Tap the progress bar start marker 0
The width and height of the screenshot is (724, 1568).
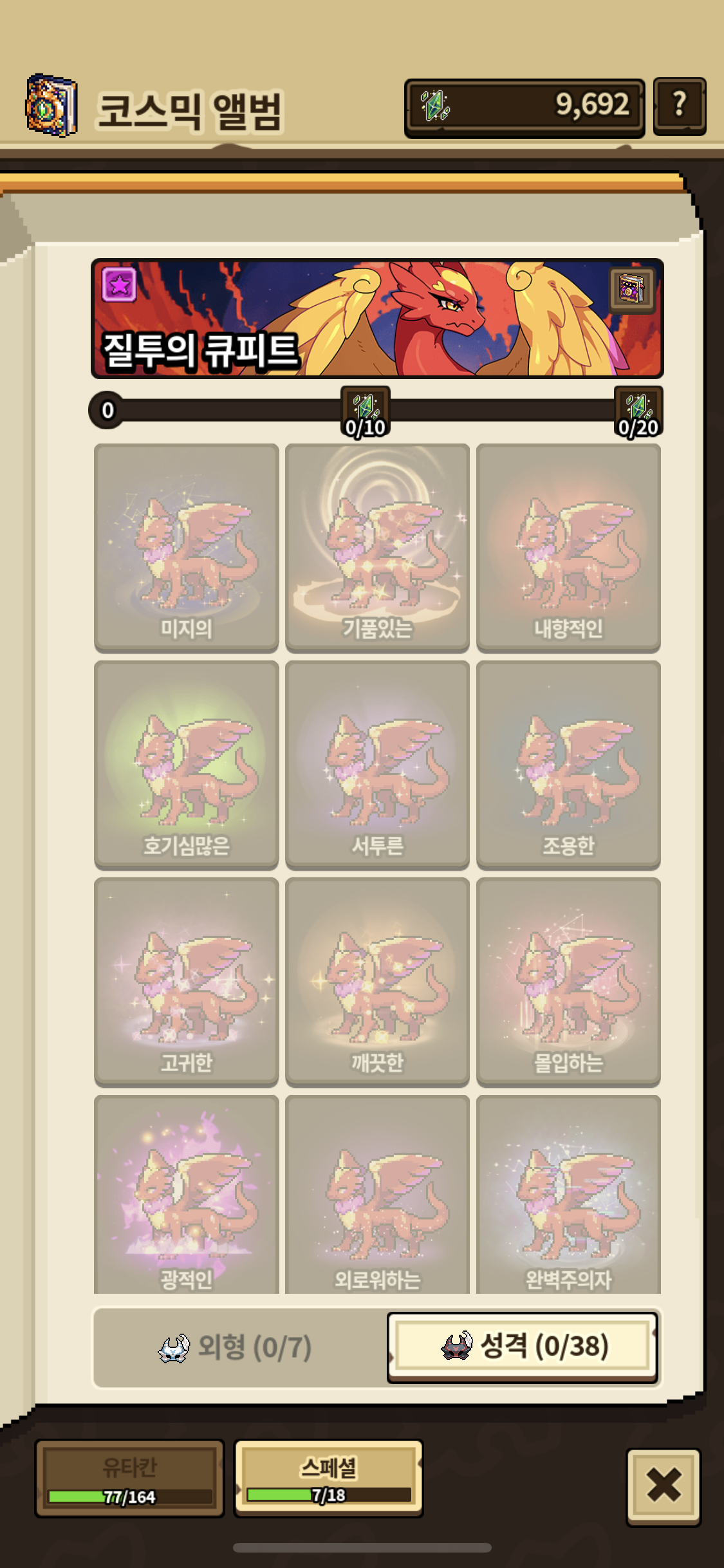[107, 410]
